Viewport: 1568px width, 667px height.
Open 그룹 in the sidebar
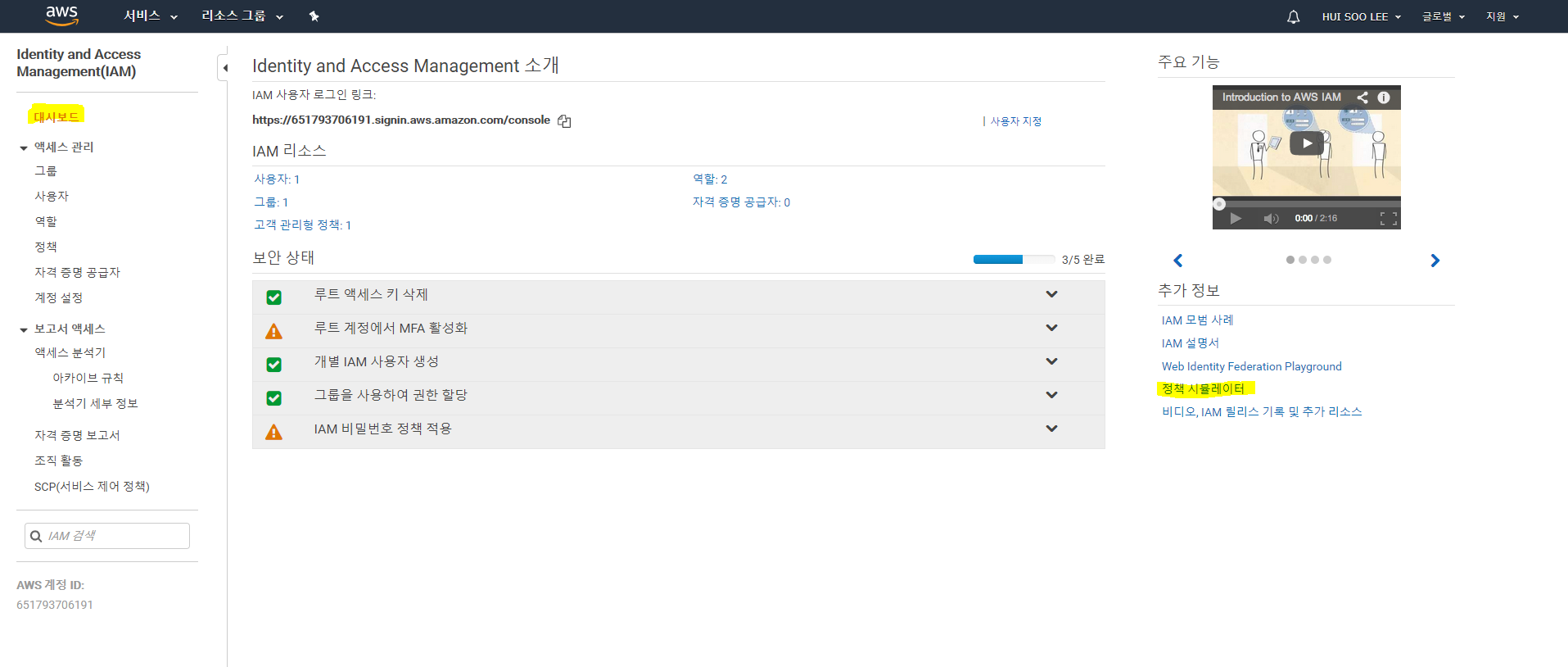(46, 170)
